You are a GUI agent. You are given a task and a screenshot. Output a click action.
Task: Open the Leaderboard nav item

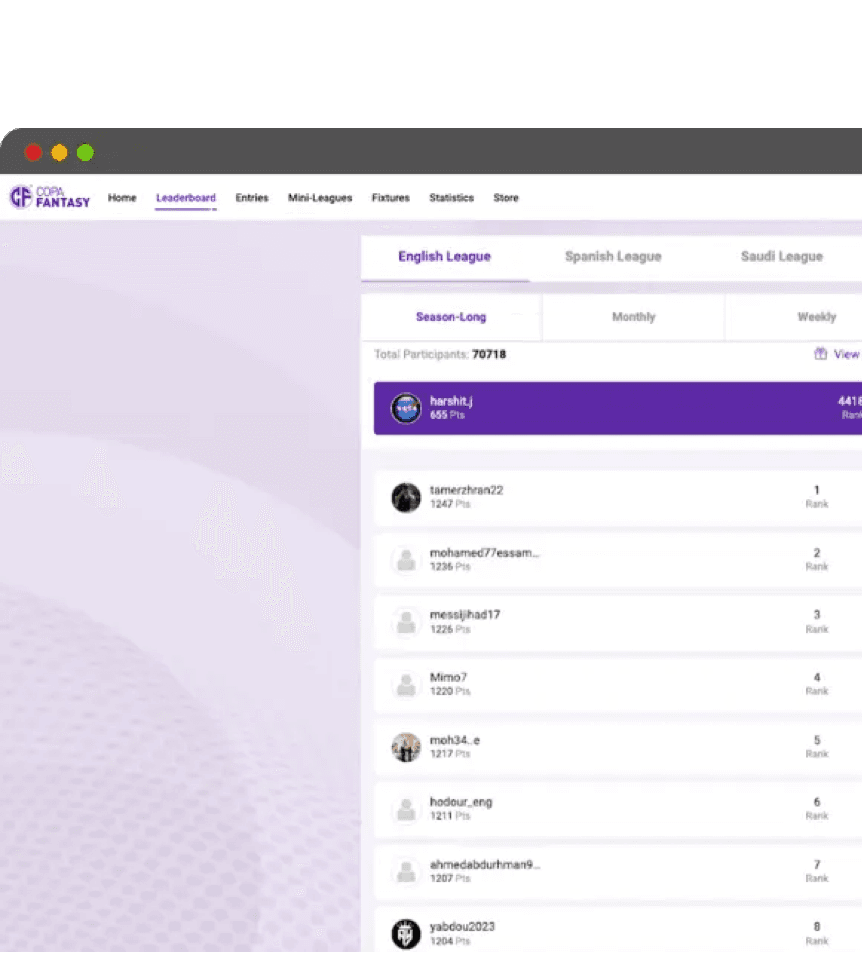[186, 198]
